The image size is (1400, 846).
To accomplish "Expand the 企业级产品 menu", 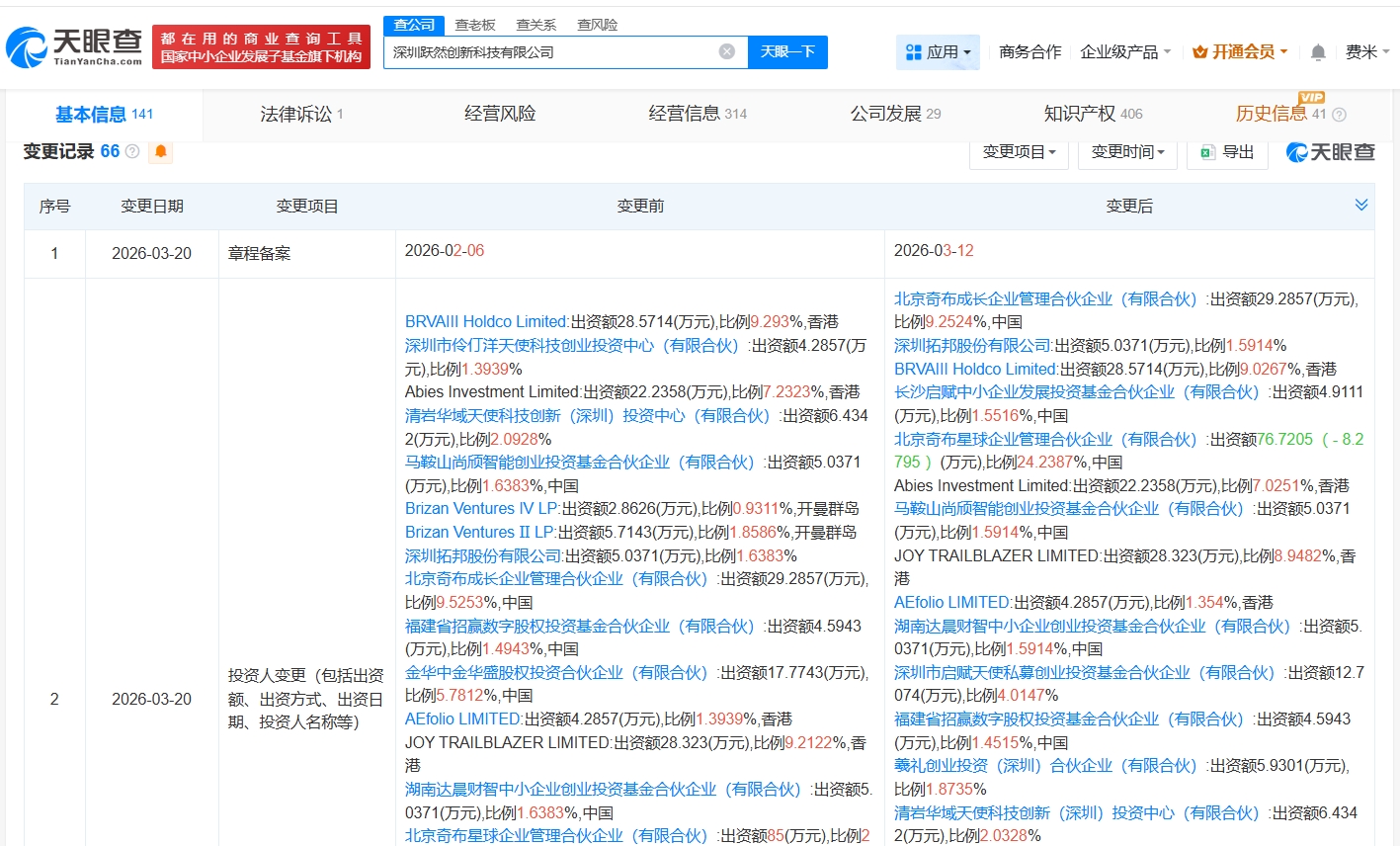I will (x=1125, y=52).
